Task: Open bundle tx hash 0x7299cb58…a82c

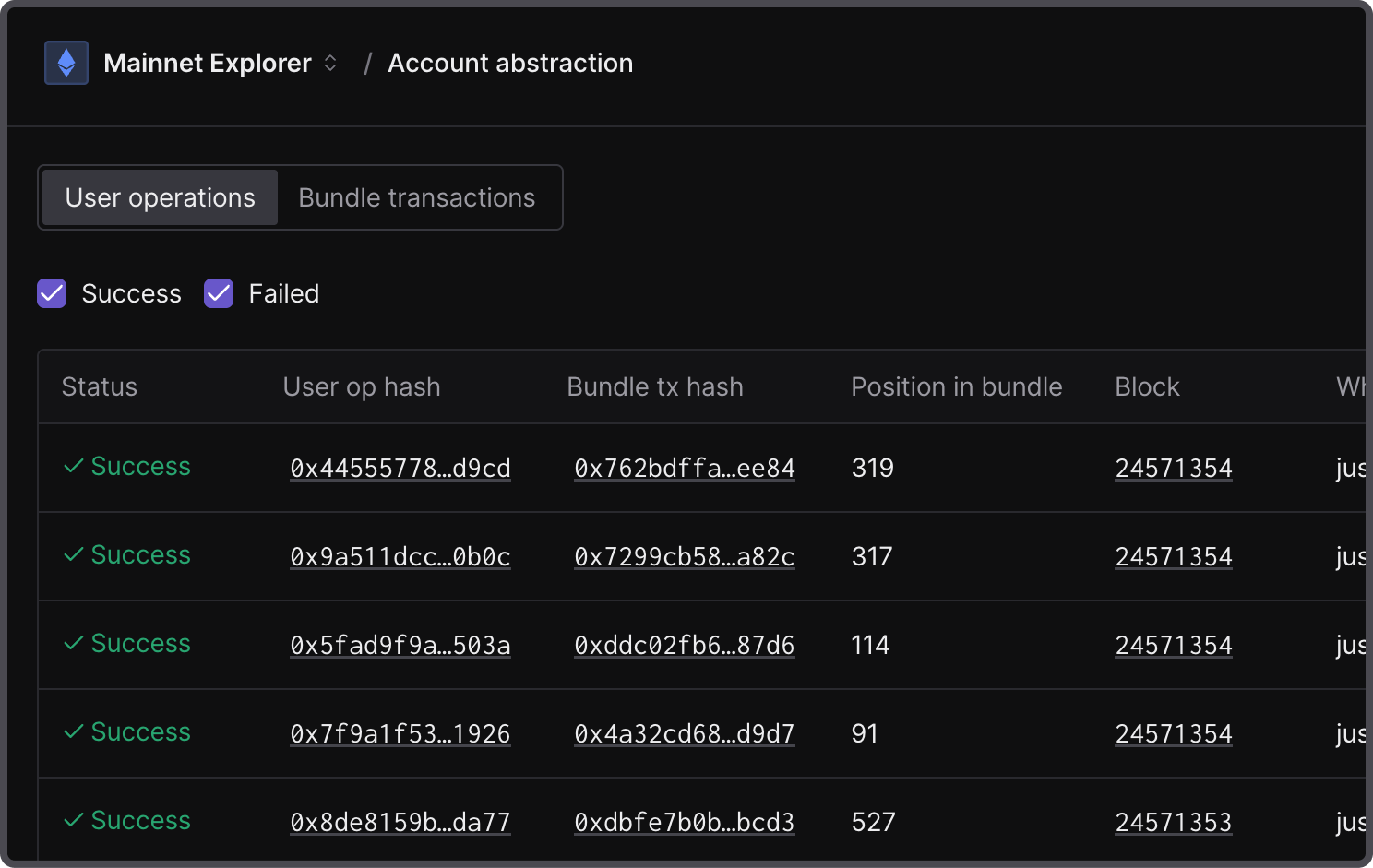Action: coord(684,556)
